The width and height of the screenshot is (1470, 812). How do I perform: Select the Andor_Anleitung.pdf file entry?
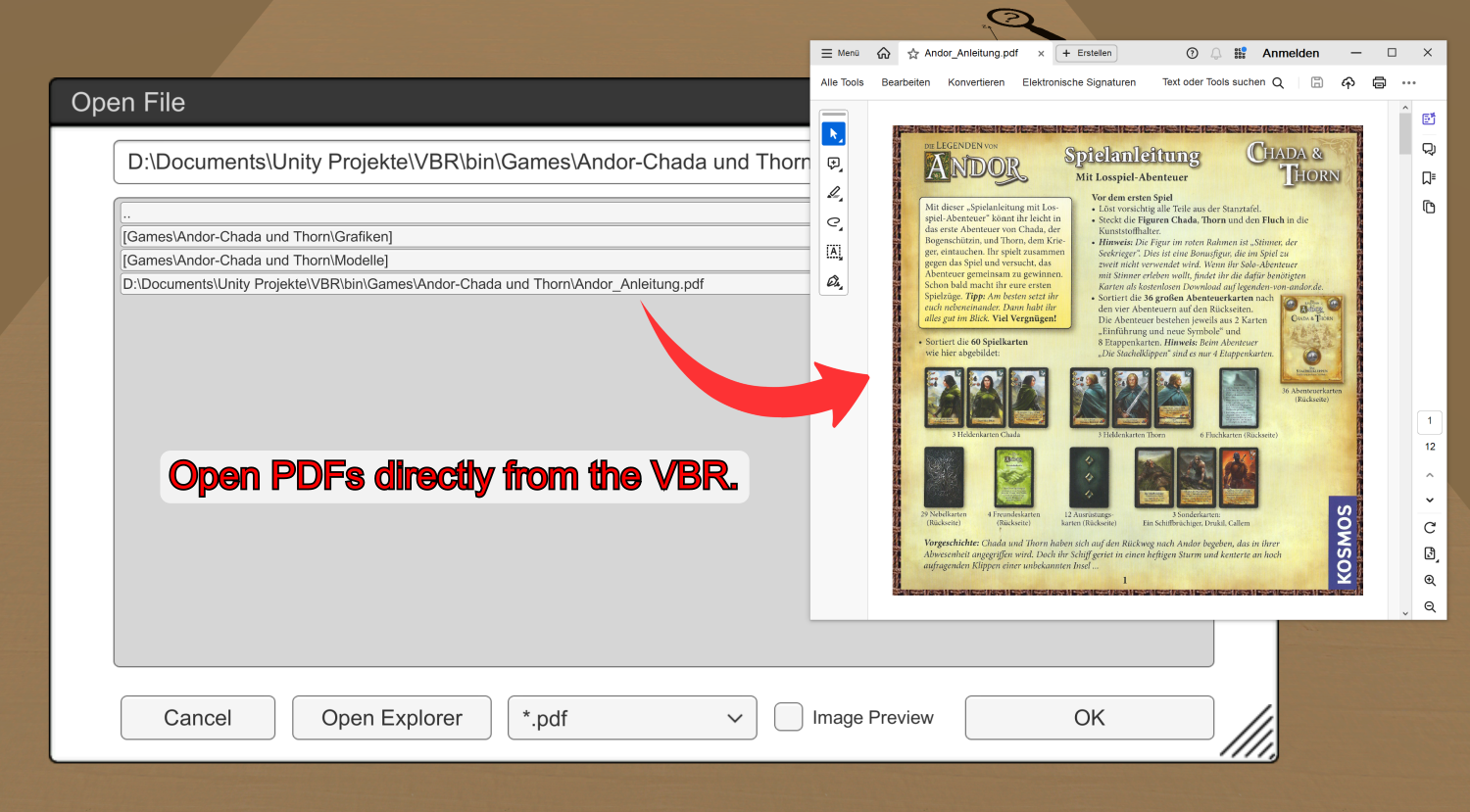[465, 284]
